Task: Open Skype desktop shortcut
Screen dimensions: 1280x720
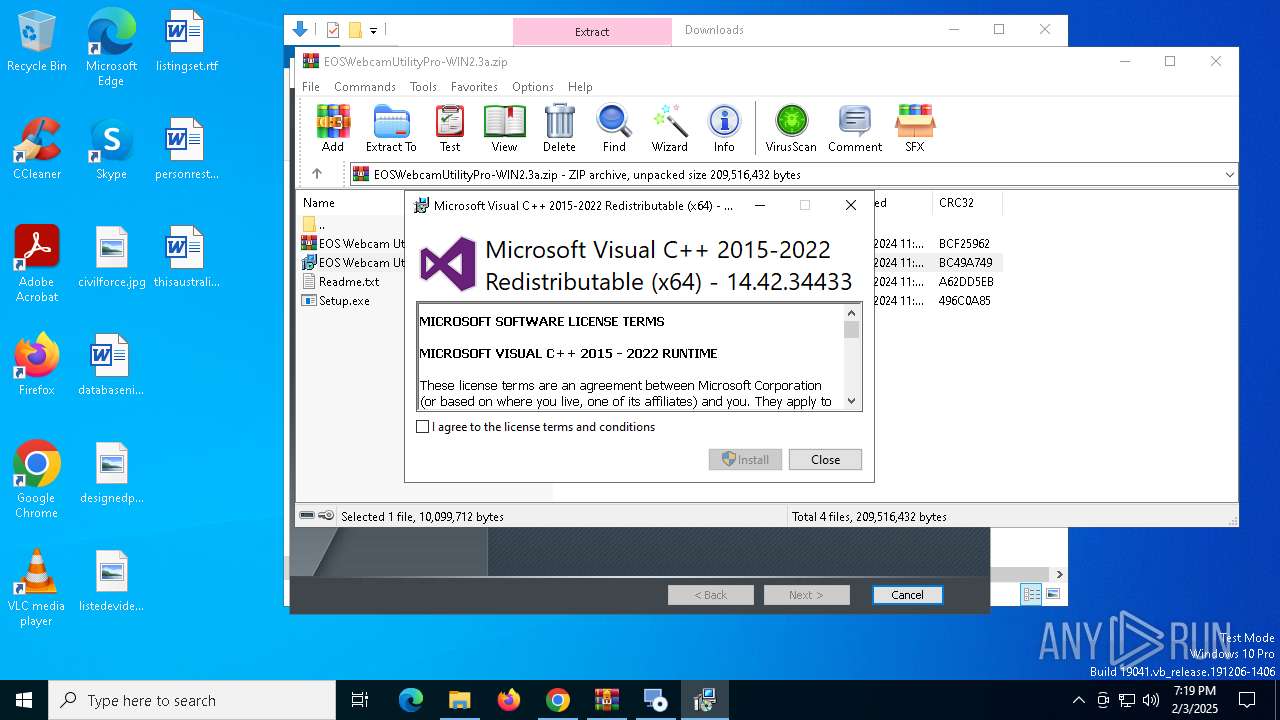Action: [111, 148]
